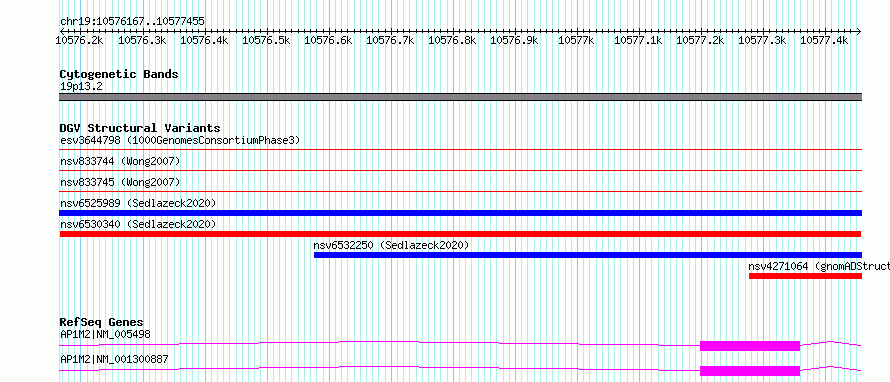The height and width of the screenshot is (382, 890).
Task: Open the RefSeq Genes track title
Action: click(x=102, y=322)
